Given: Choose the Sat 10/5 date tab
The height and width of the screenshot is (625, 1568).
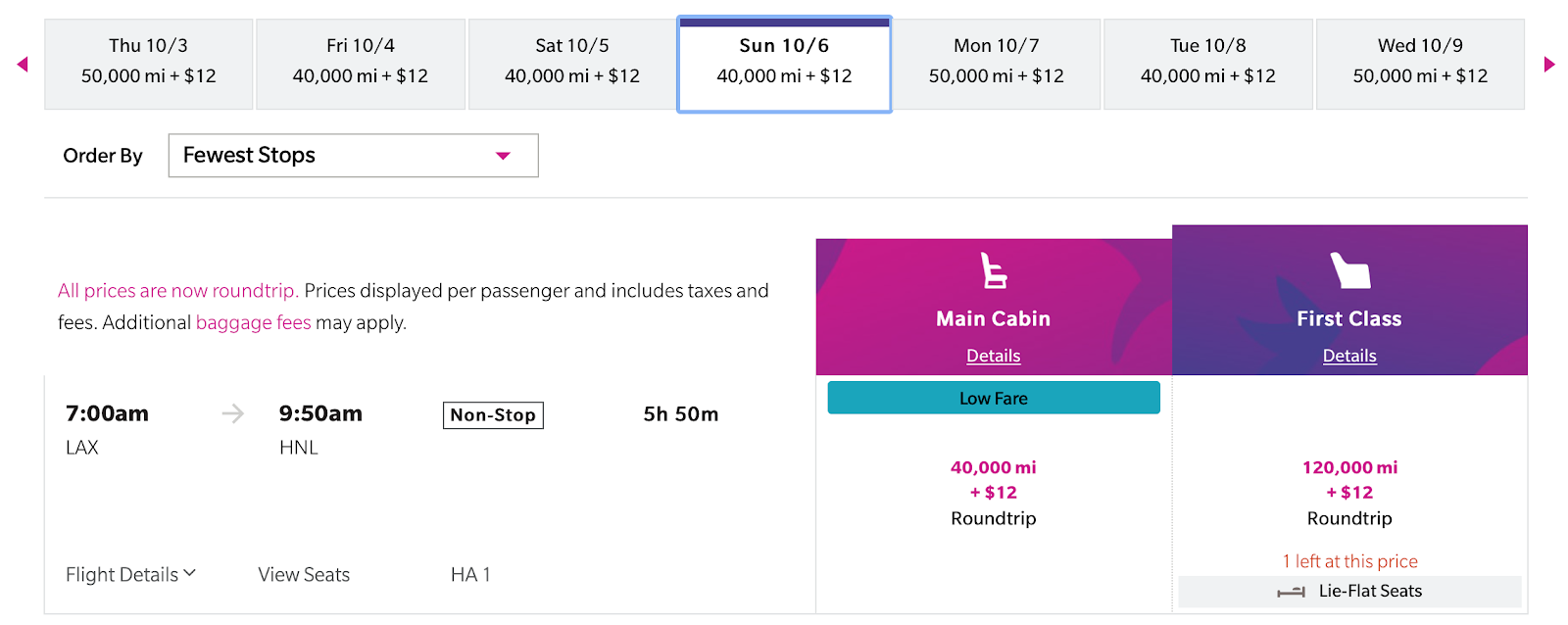Looking at the screenshot, I should point(572,62).
